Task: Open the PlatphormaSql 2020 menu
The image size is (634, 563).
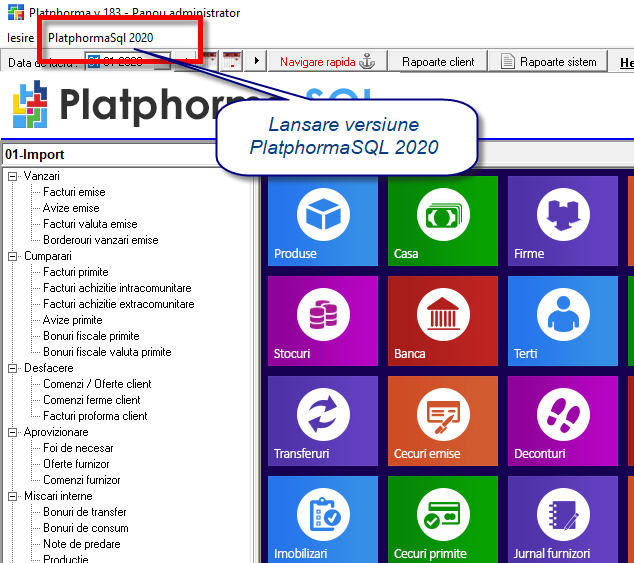Action: [x=100, y=38]
